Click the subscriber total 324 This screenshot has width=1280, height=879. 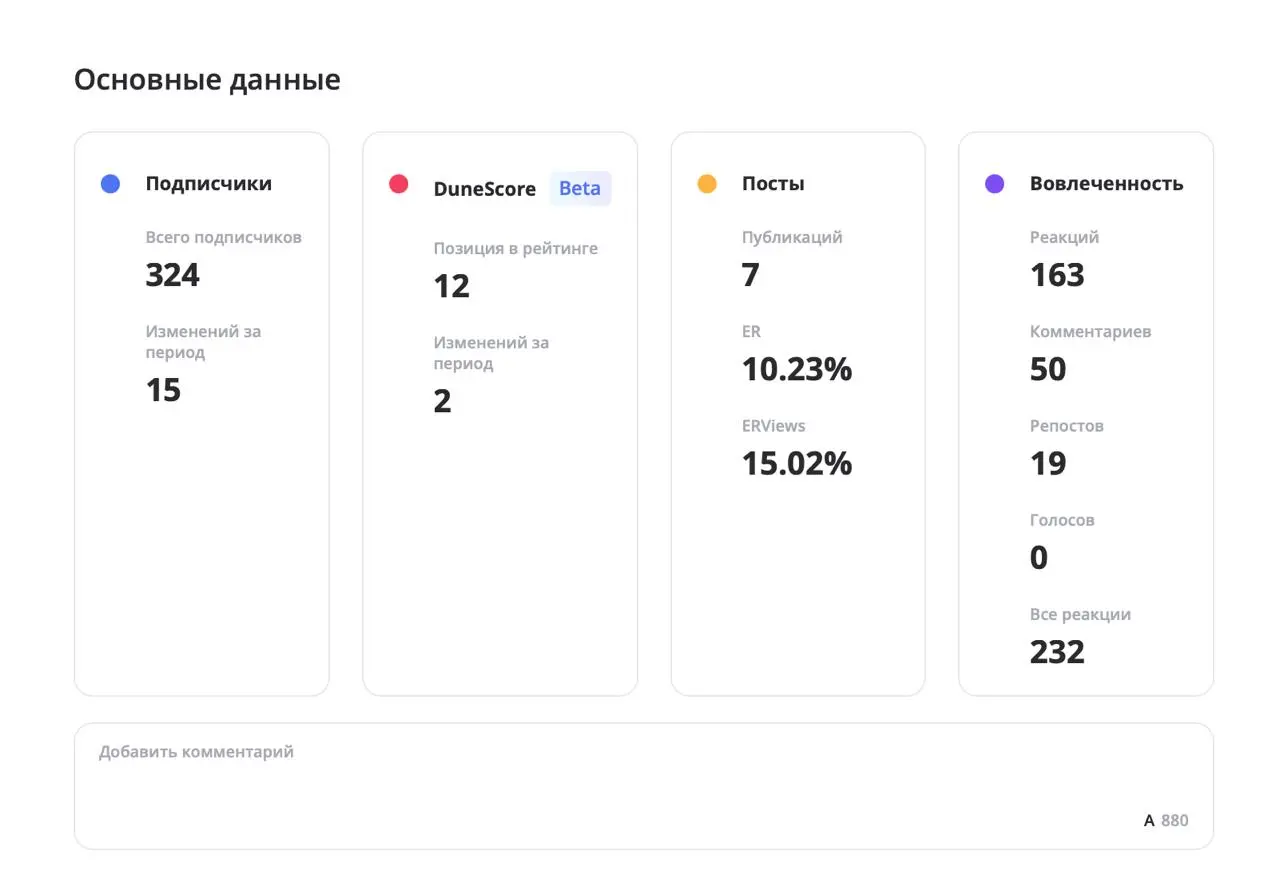(x=173, y=275)
